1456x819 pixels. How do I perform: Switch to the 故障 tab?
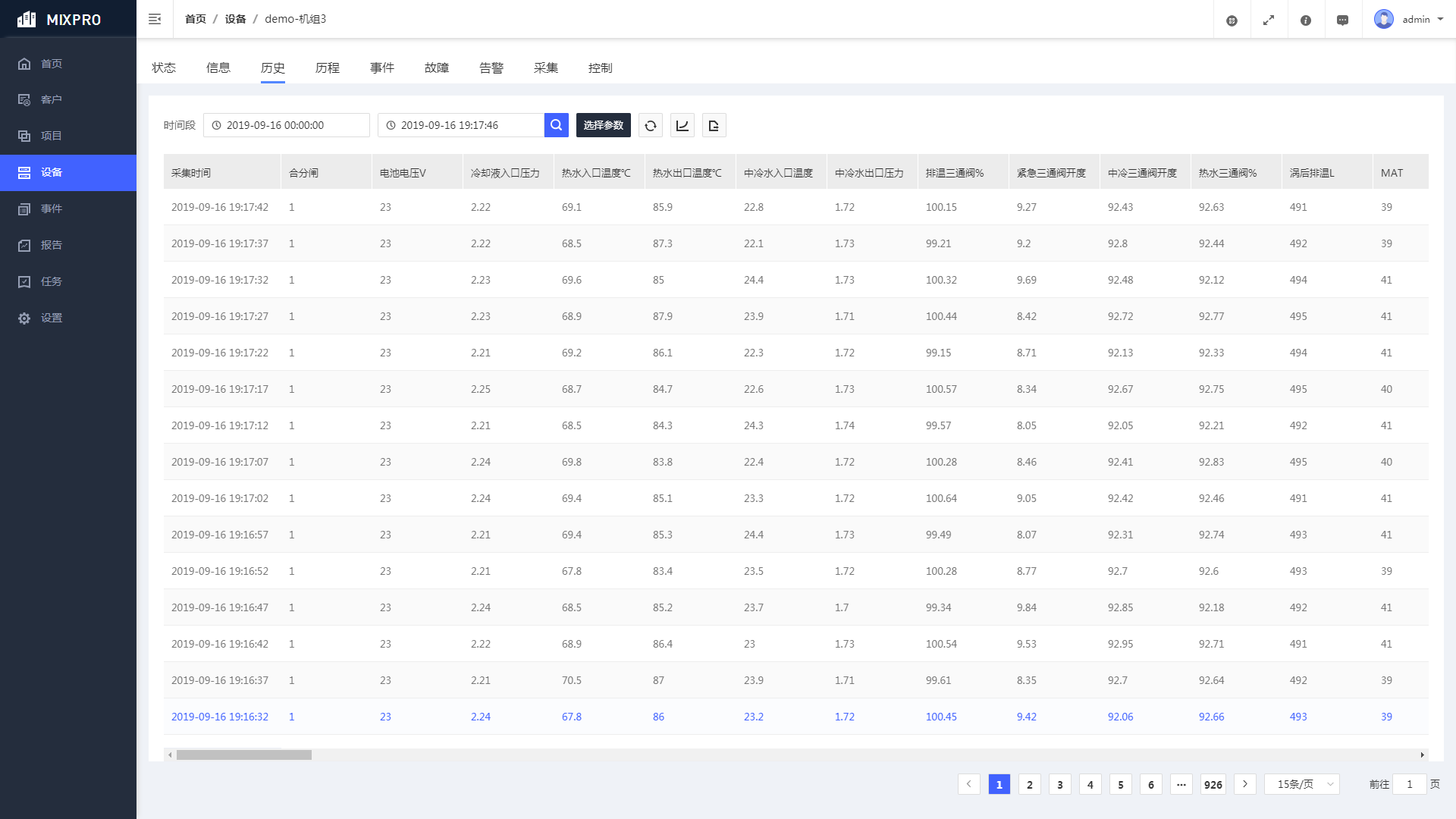pyautogui.click(x=436, y=67)
